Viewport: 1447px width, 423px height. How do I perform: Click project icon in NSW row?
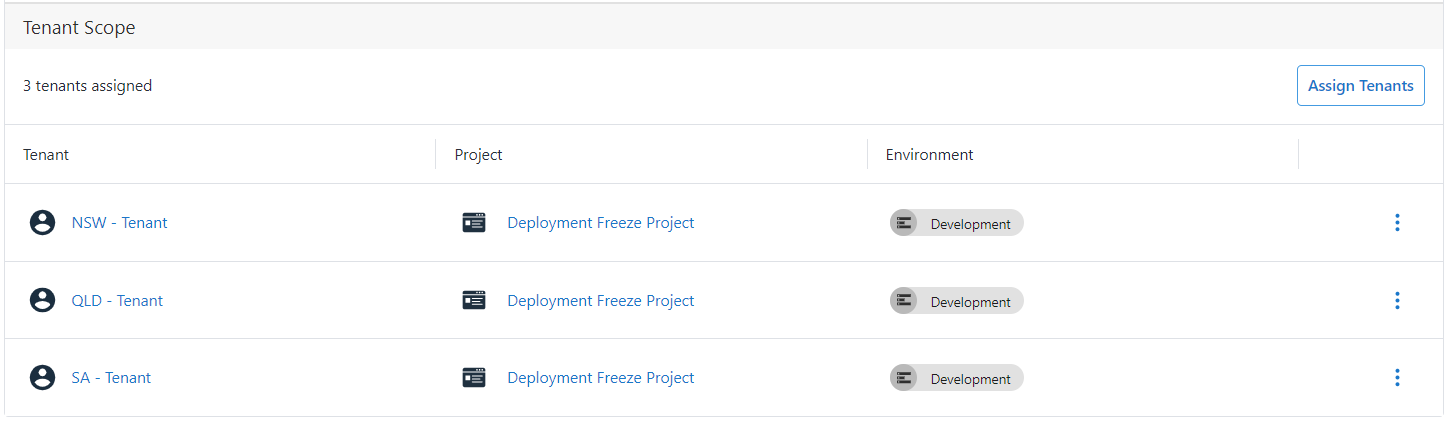[474, 223]
